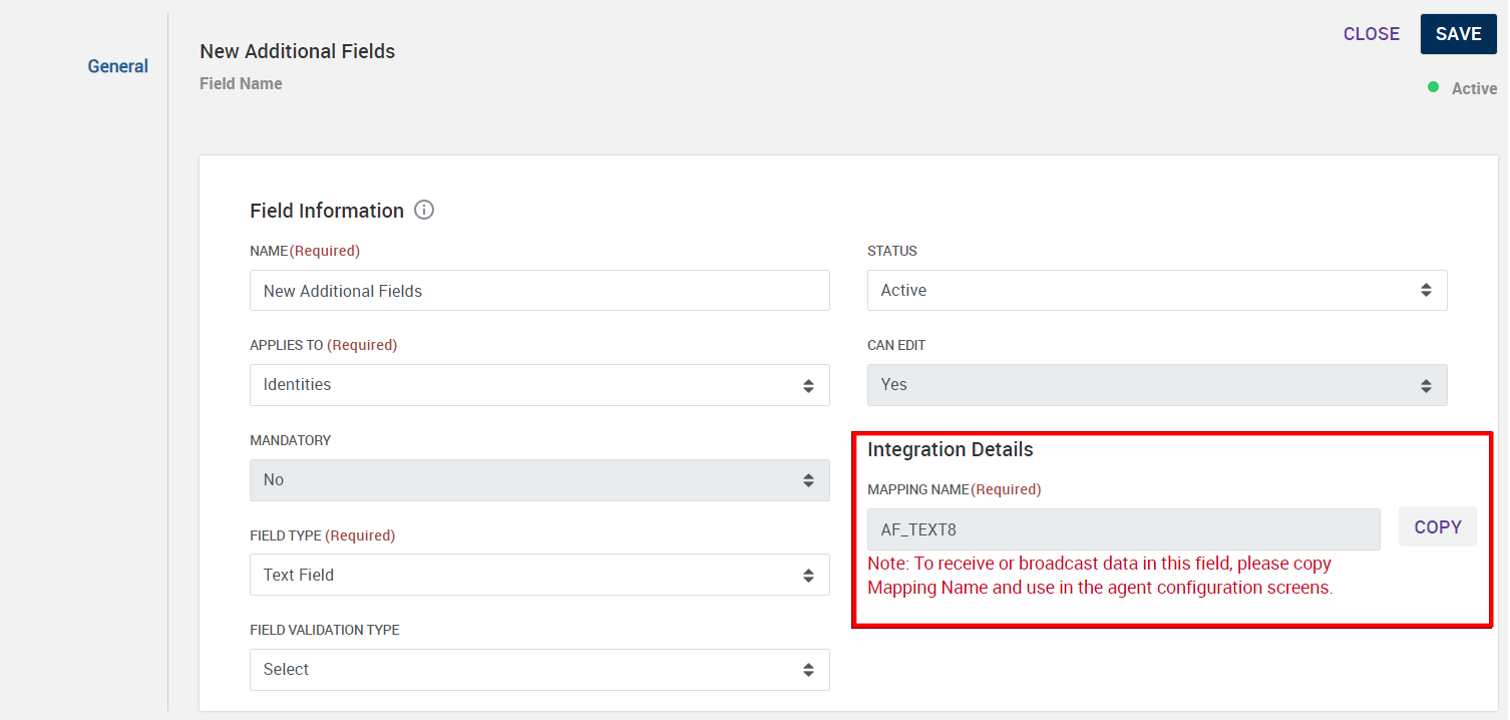Image resolution: width=1510 pixels, height=720 pixels.
Task: Open the APPLIES TO dropdown showing Identities
Action: (x=539, y=385)
